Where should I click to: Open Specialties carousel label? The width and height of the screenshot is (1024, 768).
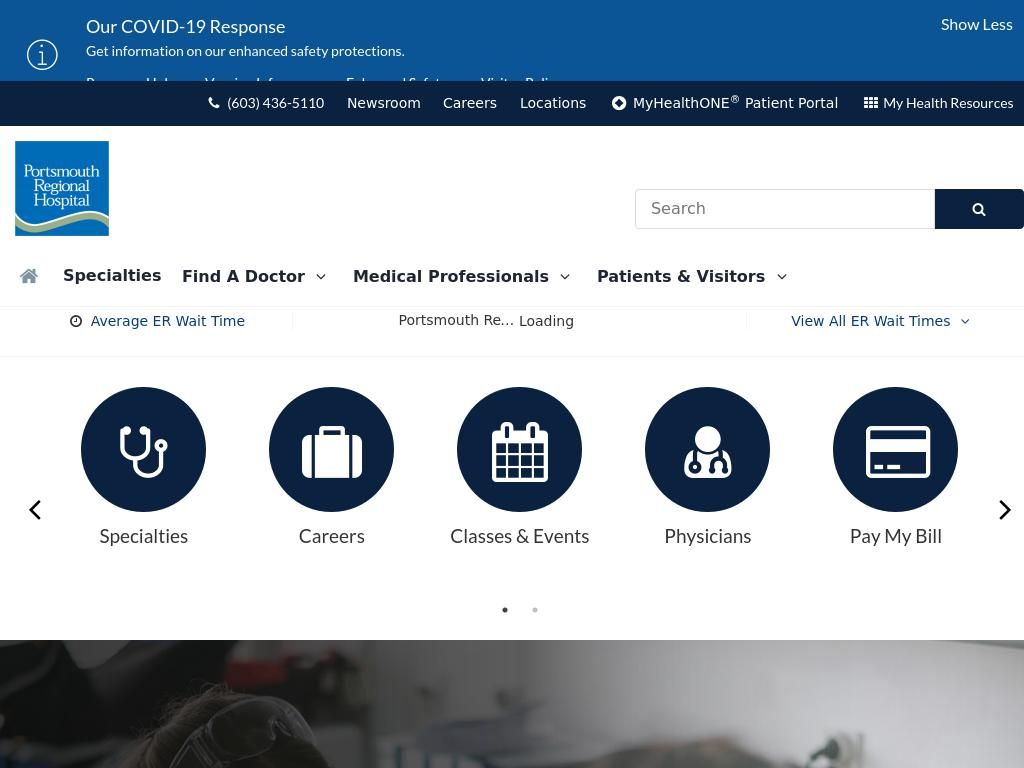point(144,536)
